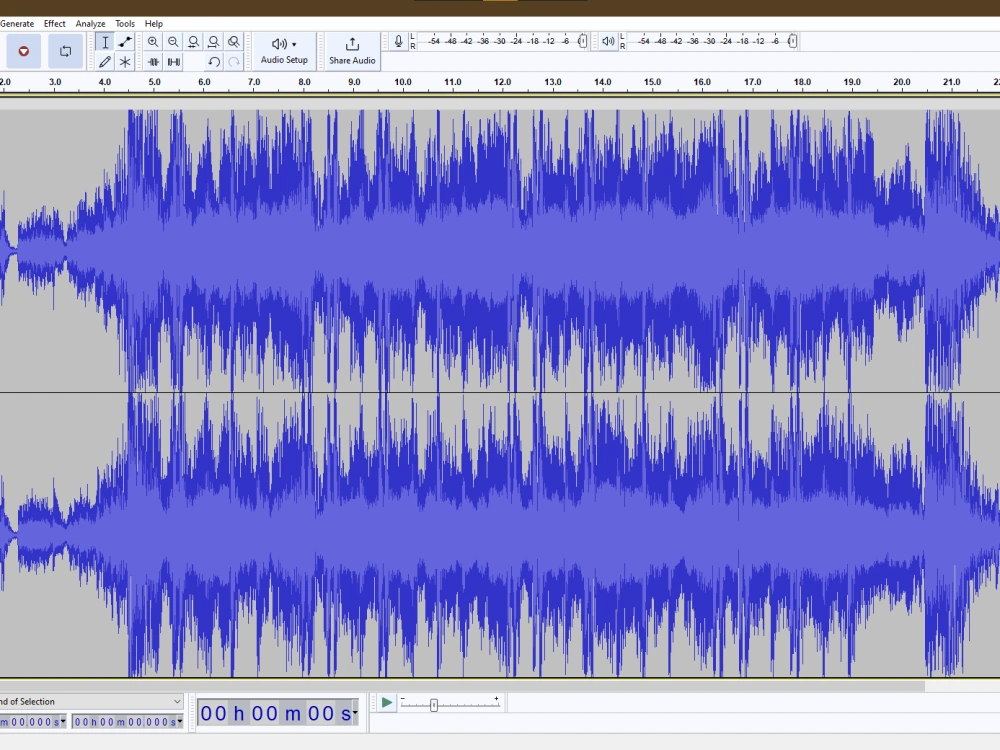Click the greyed Redo arrow
Image resolution: width=1000 pixels, height=750 pixels.
pyautogui.click(x=234, y=62)
